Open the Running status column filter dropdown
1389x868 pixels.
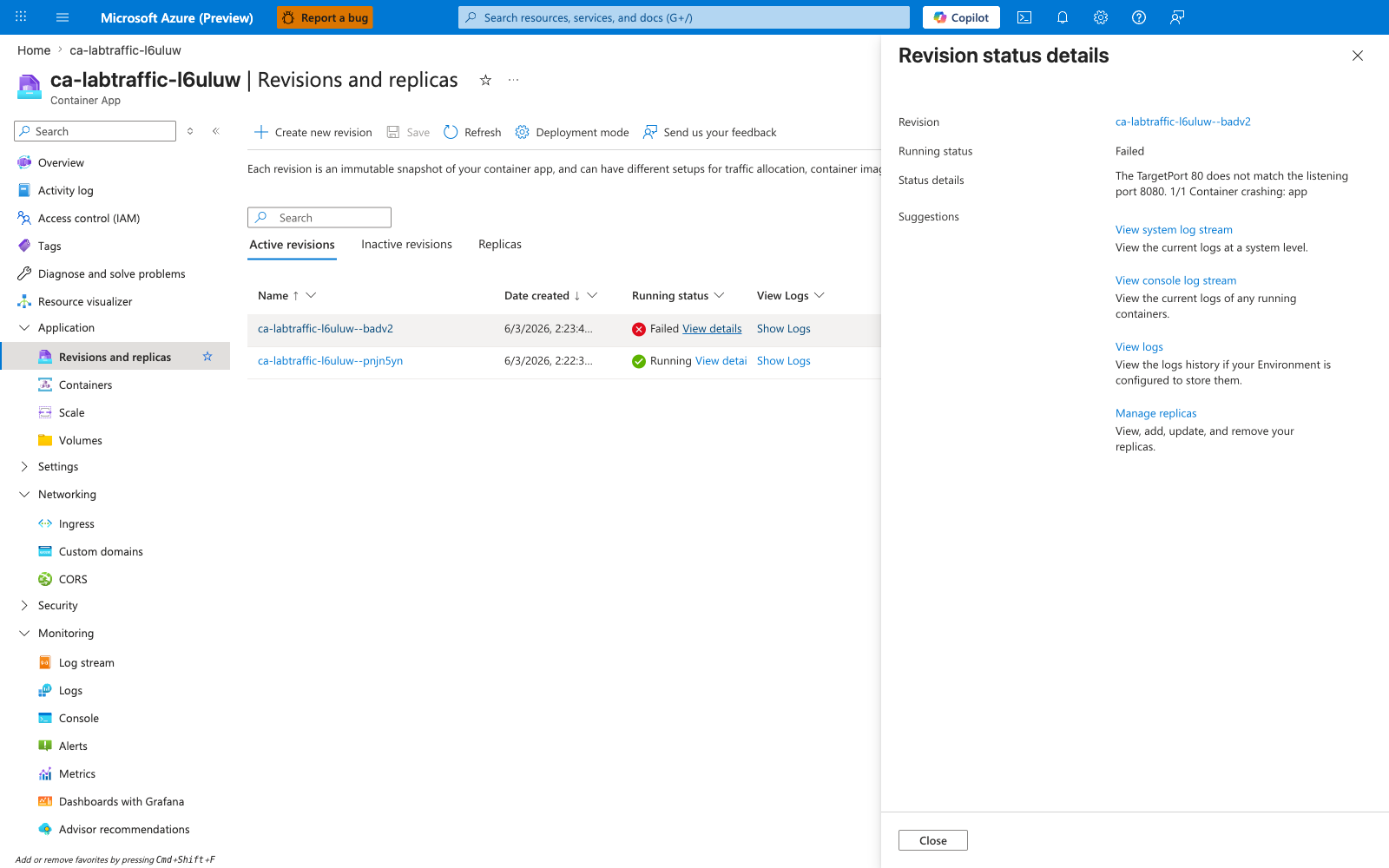click(719, 295)
